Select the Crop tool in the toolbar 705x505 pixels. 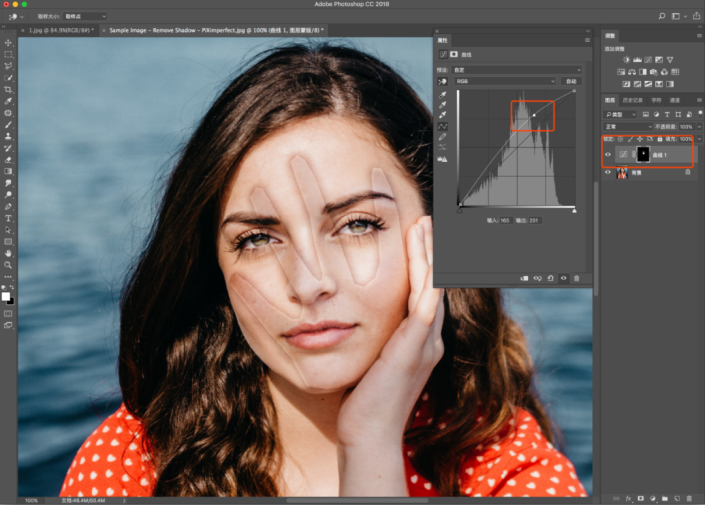point(8,89)
